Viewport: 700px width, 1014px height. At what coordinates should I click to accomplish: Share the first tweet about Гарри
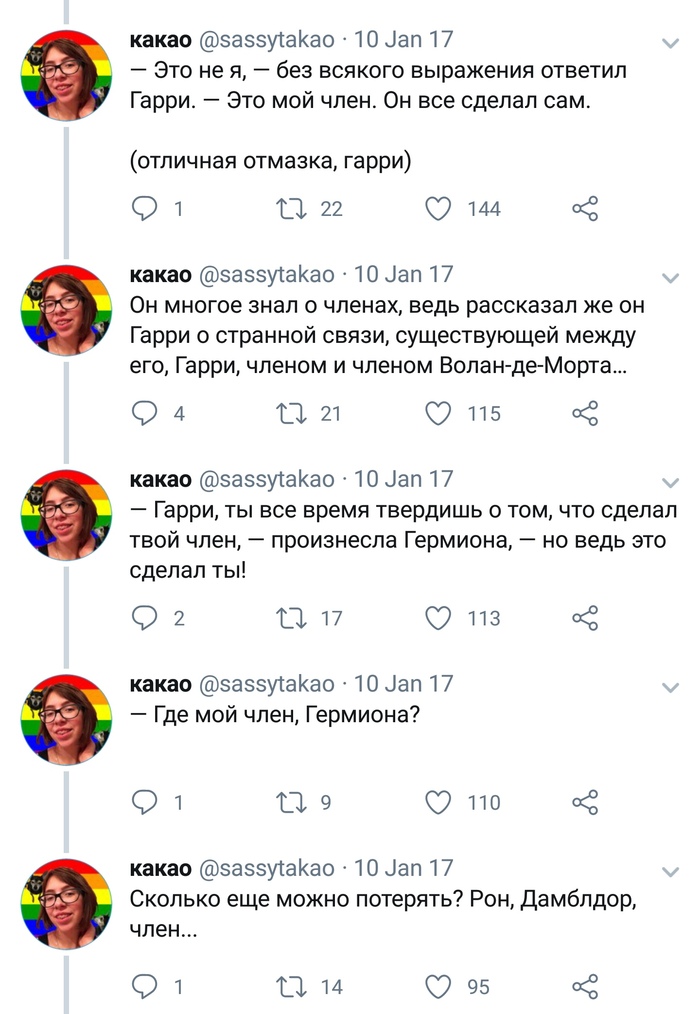click(x=585, y=209)
